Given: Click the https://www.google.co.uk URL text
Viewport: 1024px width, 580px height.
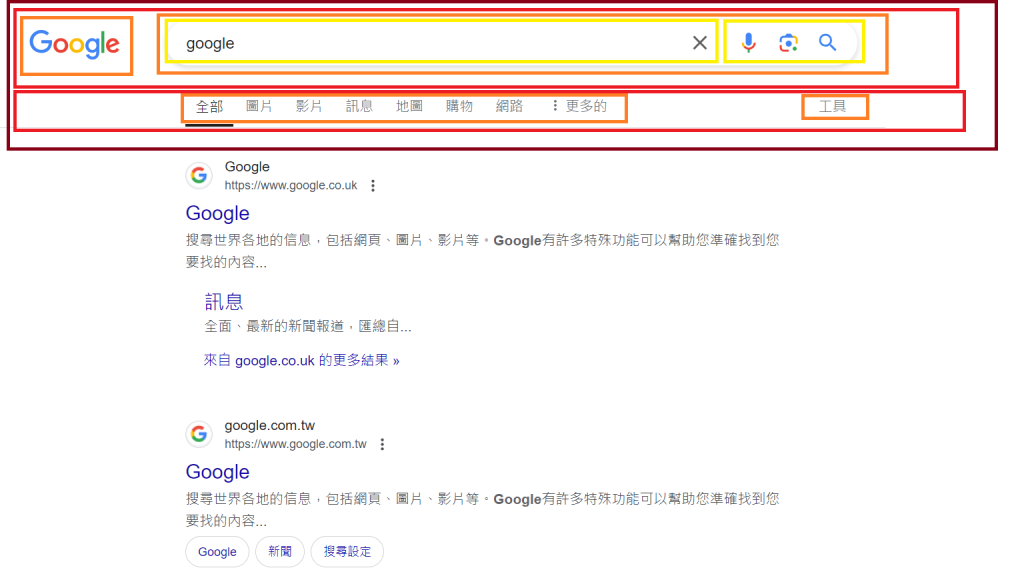Looking at the screenshot, I should 291,185.
